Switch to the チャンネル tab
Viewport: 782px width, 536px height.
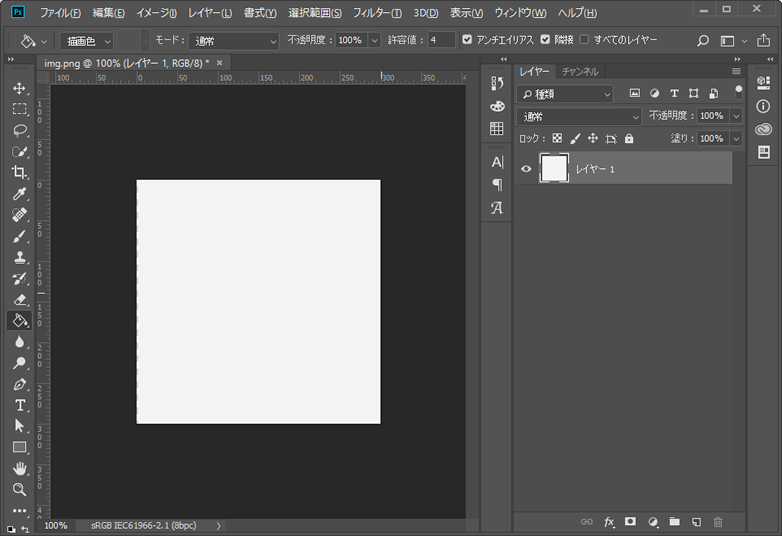point(580,72)
